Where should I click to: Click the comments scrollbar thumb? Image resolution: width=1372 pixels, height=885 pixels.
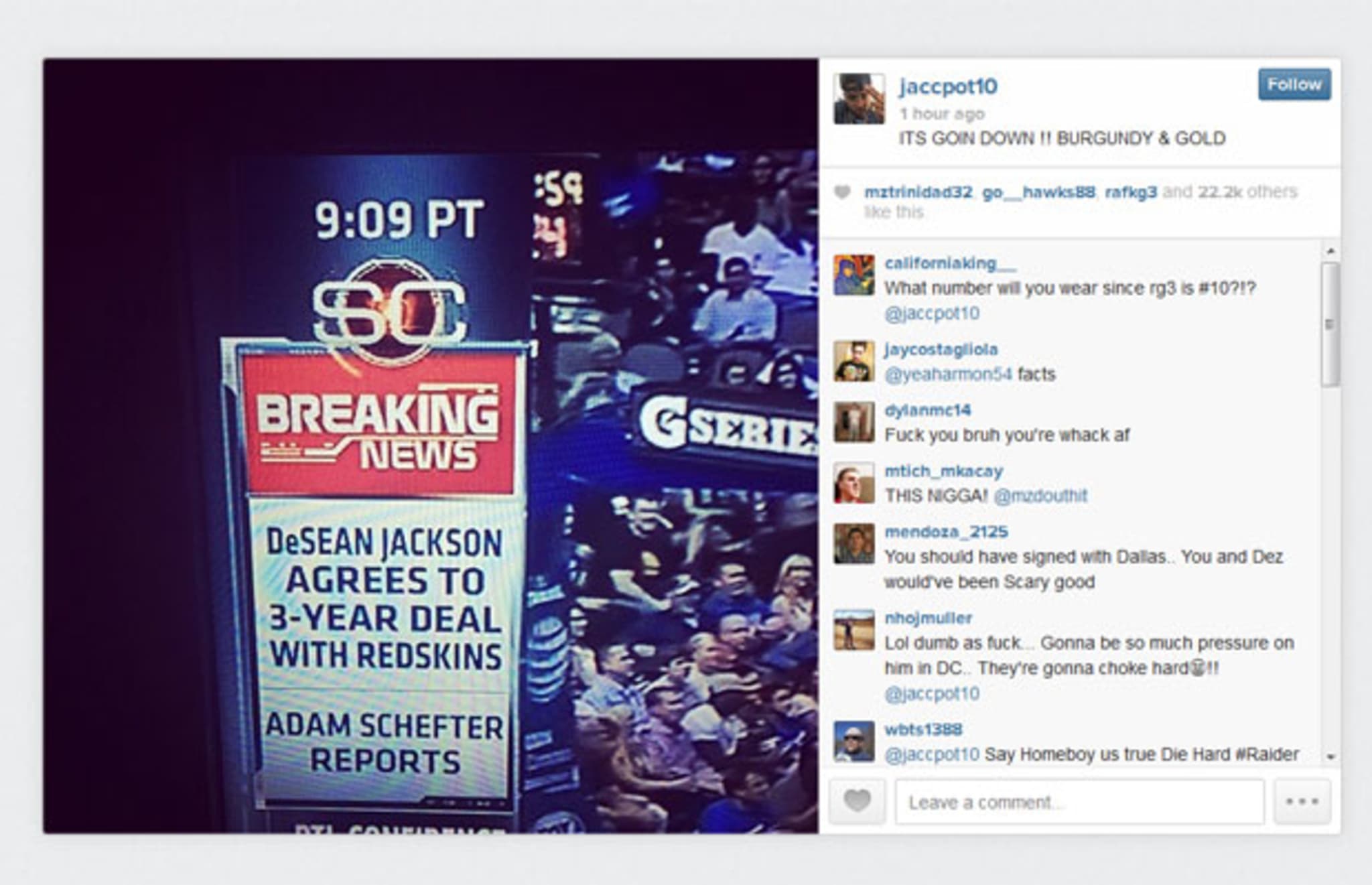click(x=1330, y=324)
